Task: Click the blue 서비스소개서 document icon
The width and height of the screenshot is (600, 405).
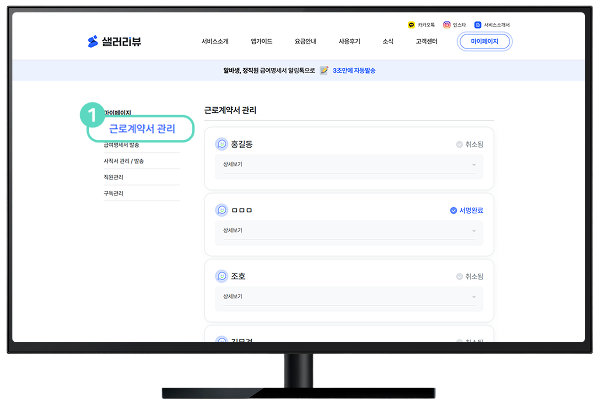Action: pyautogui.click(x=478, y=25)
